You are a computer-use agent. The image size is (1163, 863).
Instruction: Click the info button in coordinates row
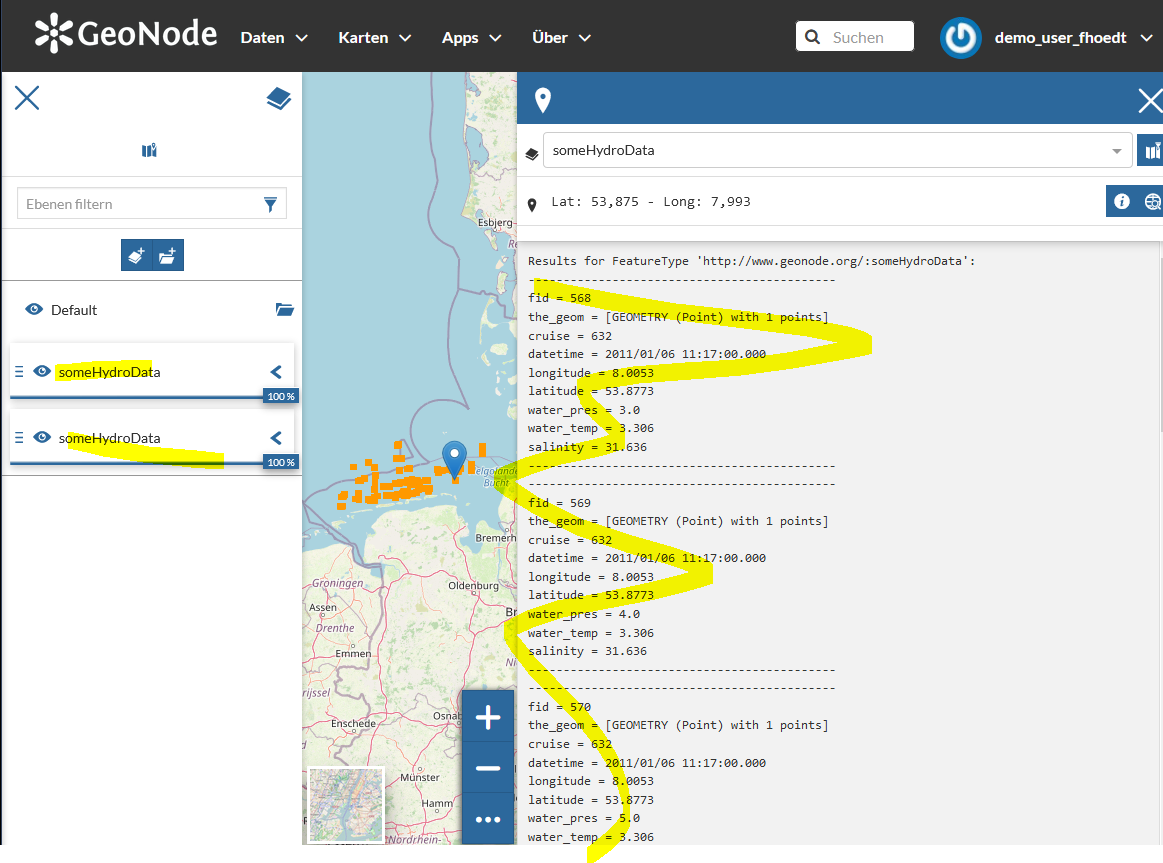tap(1121, 201)
